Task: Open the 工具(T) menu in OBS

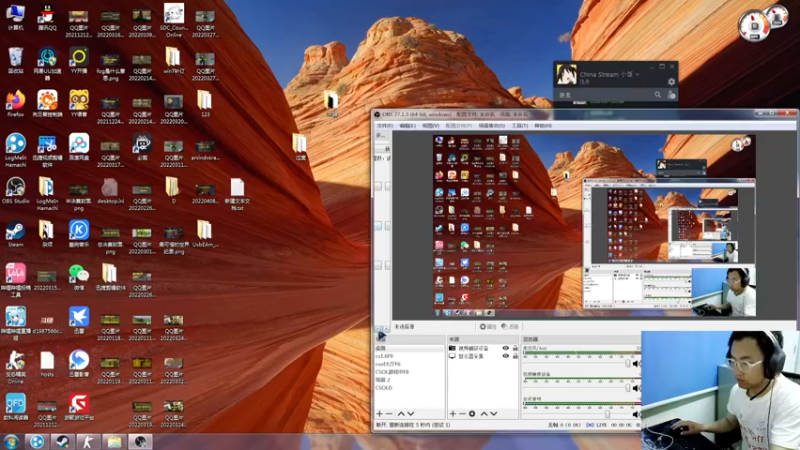Action: (x=519, y=126)
